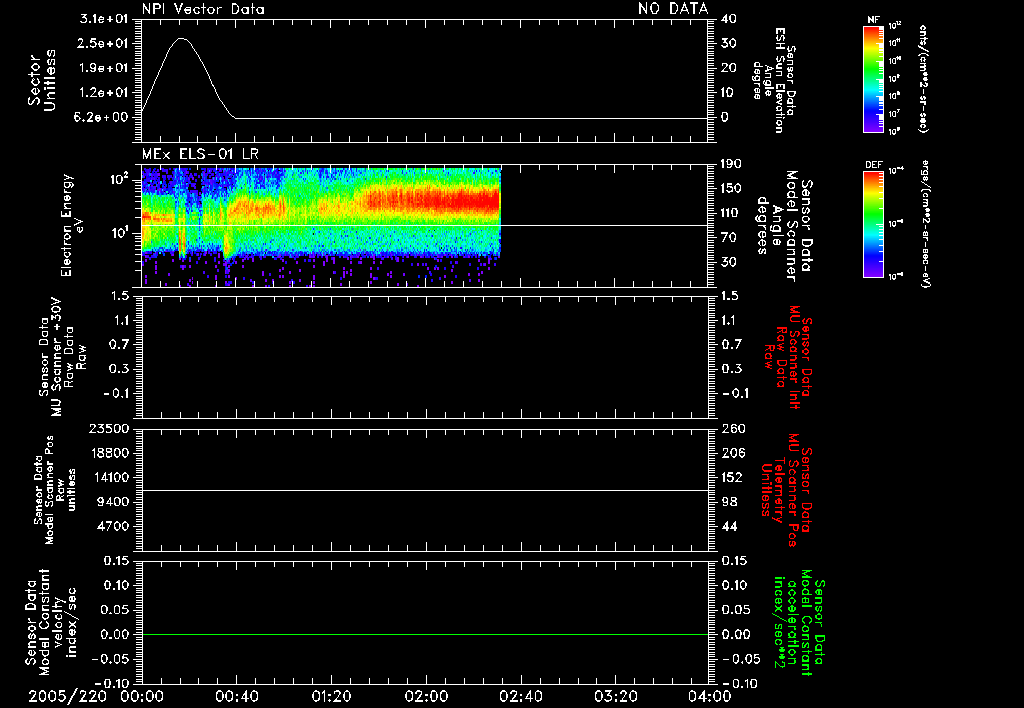Click the 190 scanner angle tick label
Screen dimensions: 1024x708
732,164
